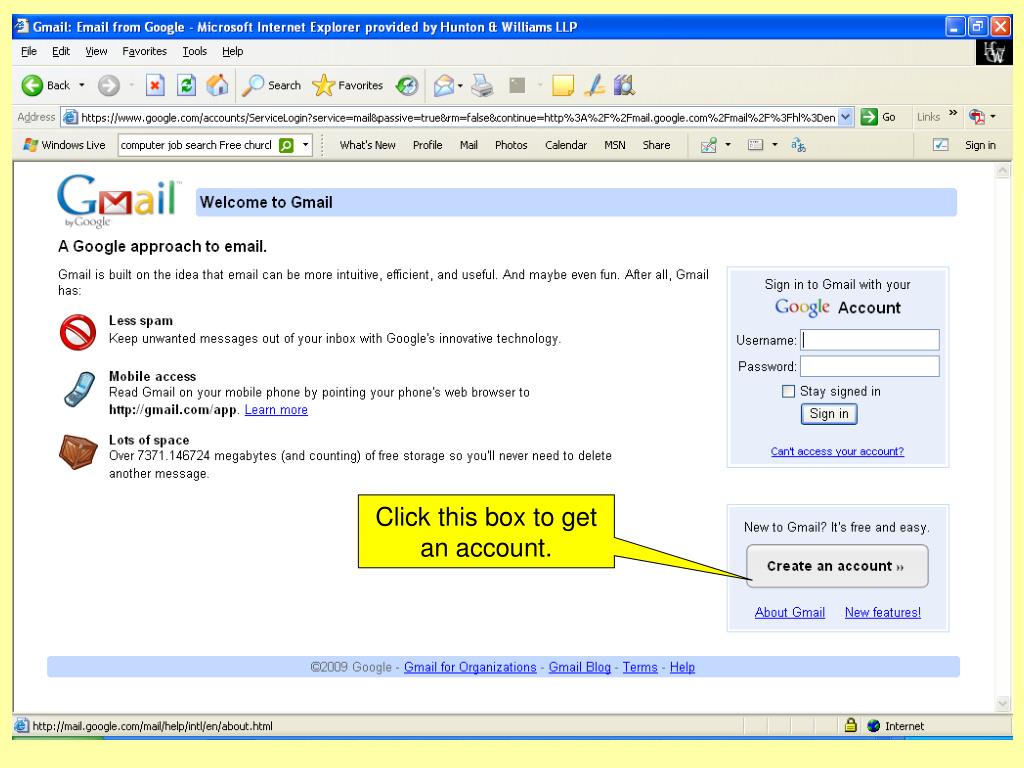Click into the address bar URL
The height and width of the screenshot is (768, 1024).
[458, 117]
